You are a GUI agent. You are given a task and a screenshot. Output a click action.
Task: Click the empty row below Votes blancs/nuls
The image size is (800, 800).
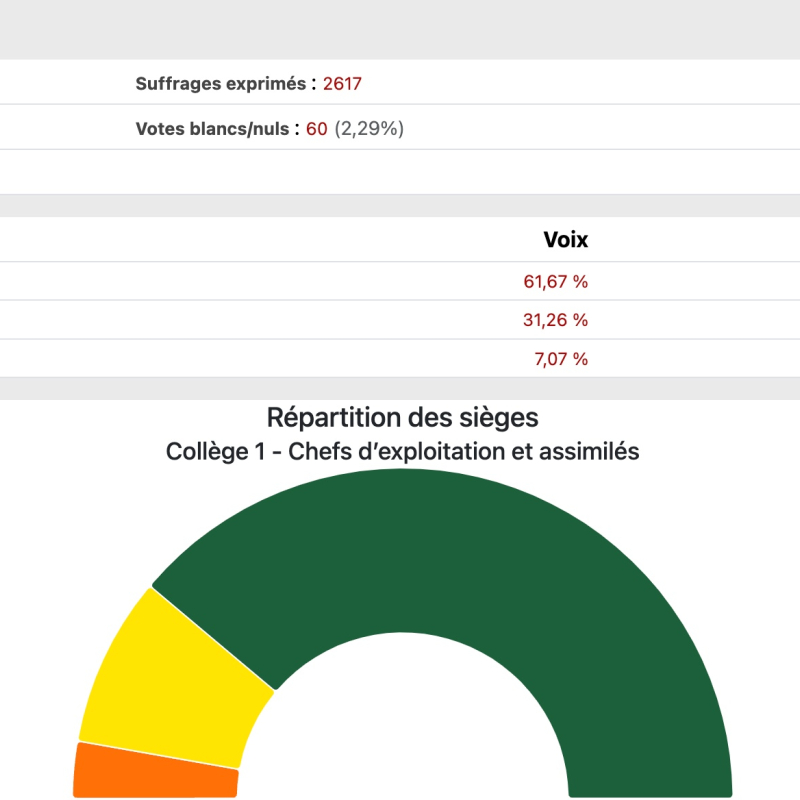(x=400, y=172)
